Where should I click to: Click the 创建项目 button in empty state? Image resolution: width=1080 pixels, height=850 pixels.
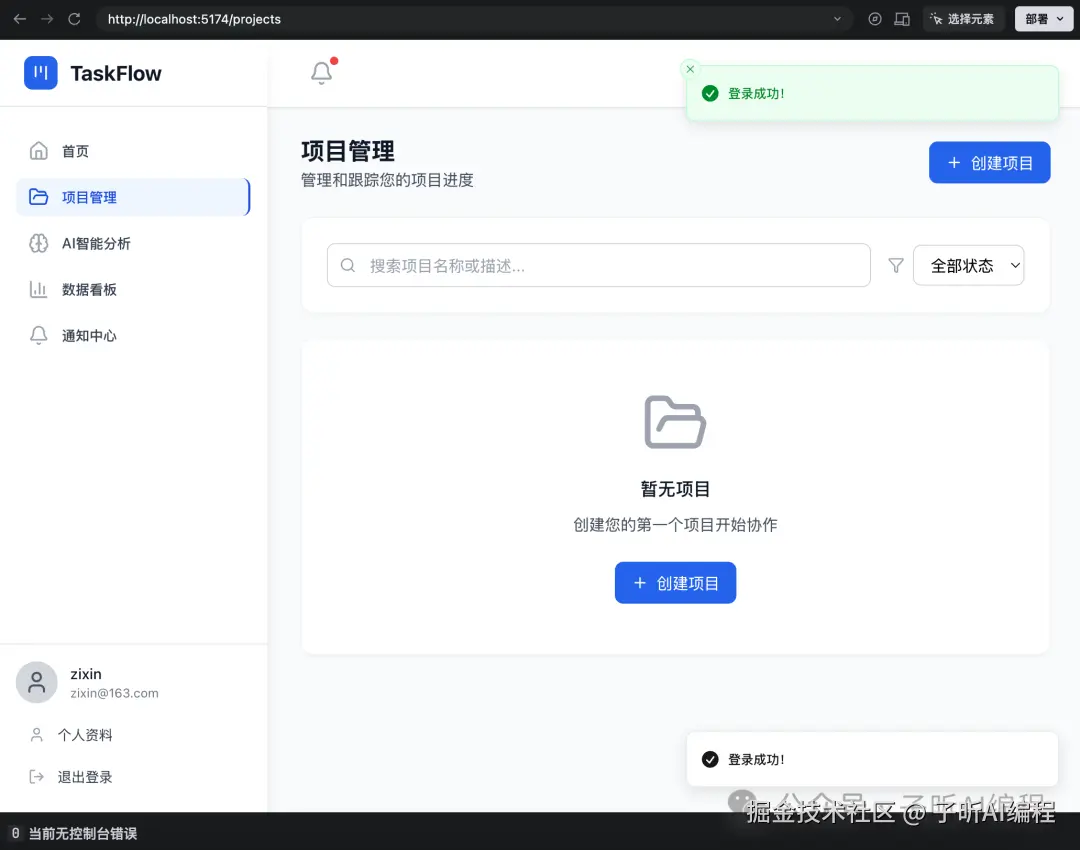(675, 582)
